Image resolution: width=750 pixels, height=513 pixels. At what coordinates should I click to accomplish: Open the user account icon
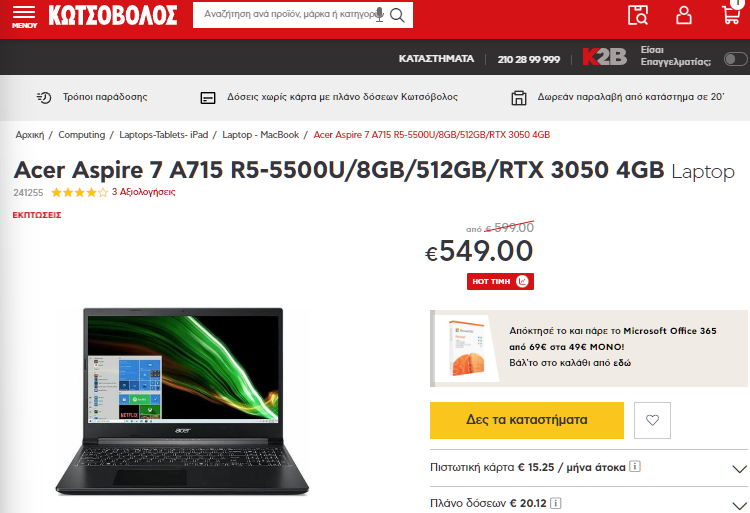pyautogui.click(x=684, y=15)
